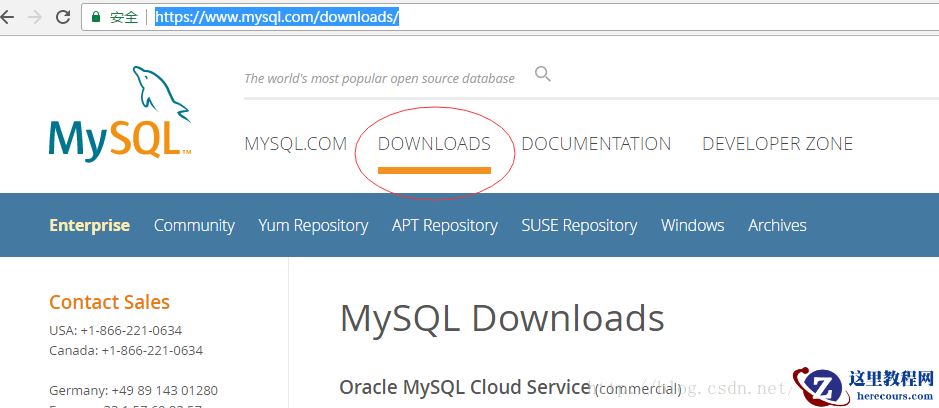Image resolution: width=939 pixels, height=408 pixels.
Task: Select the mysql.com downloads URL in address bar
Action: tap(277, 17)
